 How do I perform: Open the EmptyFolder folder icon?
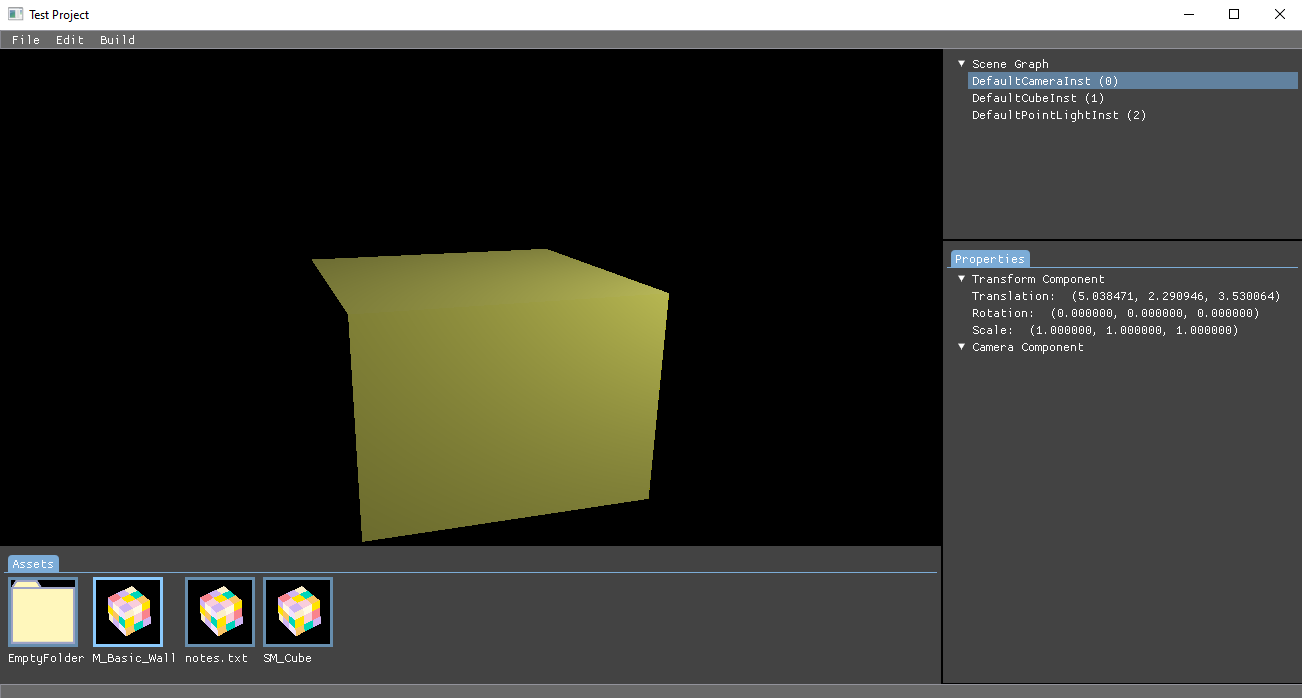(43, 612)
